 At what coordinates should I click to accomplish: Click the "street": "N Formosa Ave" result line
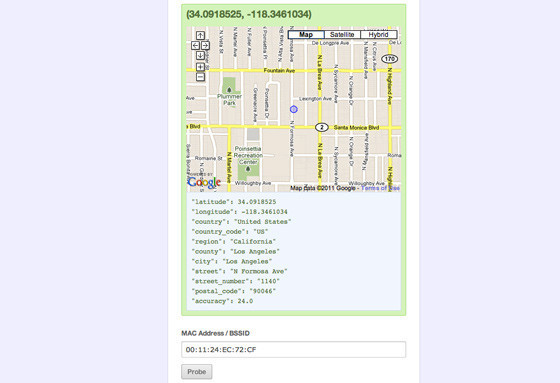[239, 271]
